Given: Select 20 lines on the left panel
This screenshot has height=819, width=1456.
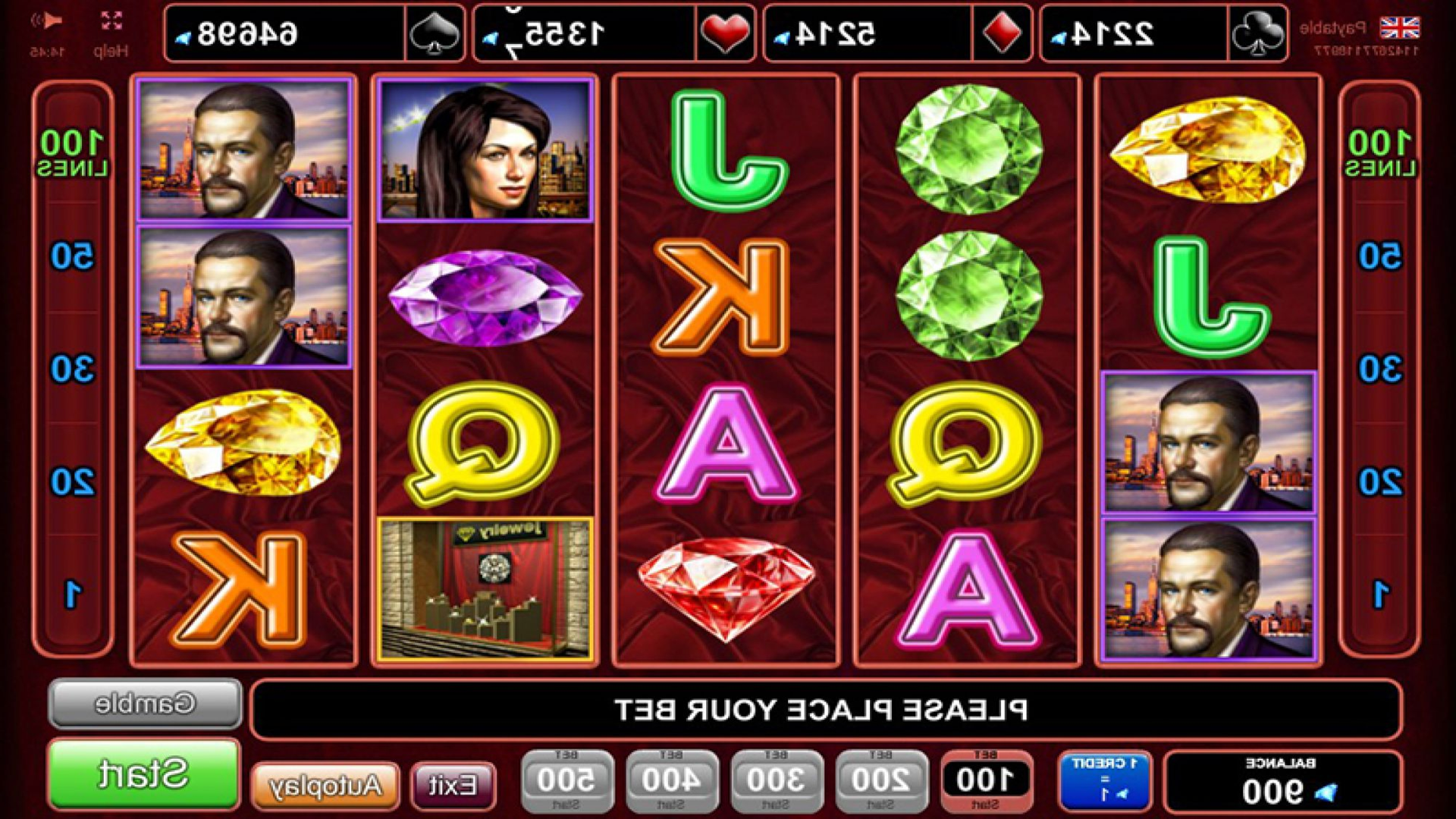Looking at the screenshot, I should click(x=73, y=482).
